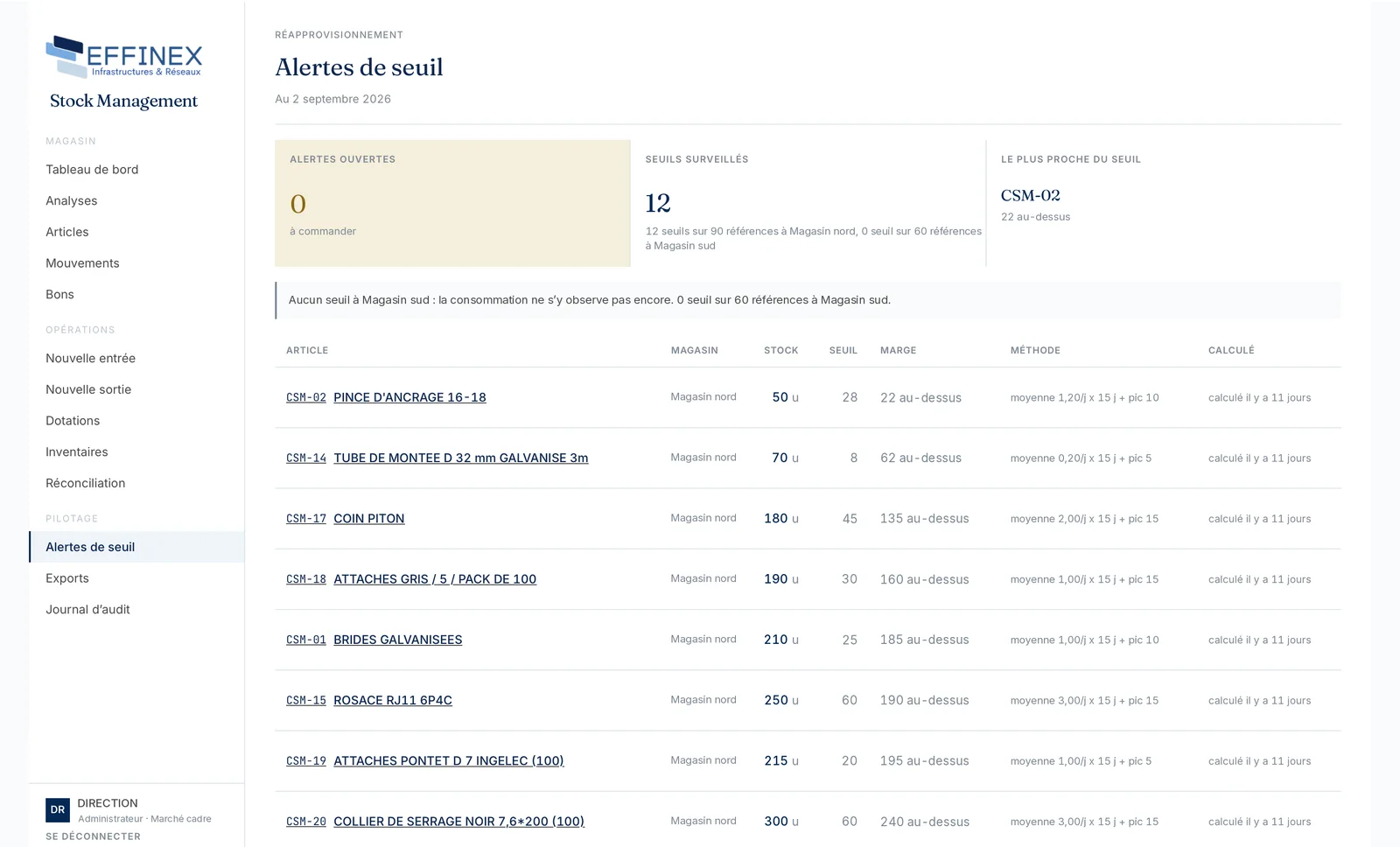Go to Analyses page
The height and width of the screenshot is (847, 1400).
tap(72, 201)
